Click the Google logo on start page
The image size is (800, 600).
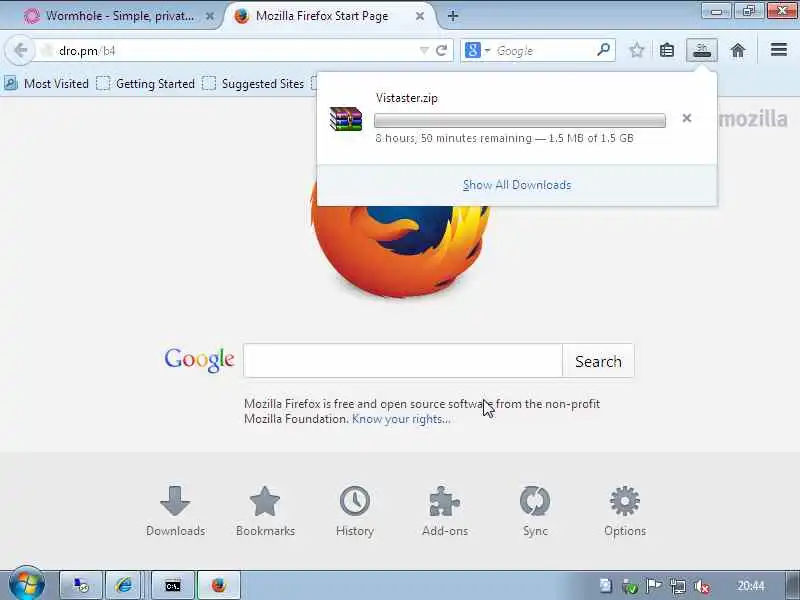[199, 360]
